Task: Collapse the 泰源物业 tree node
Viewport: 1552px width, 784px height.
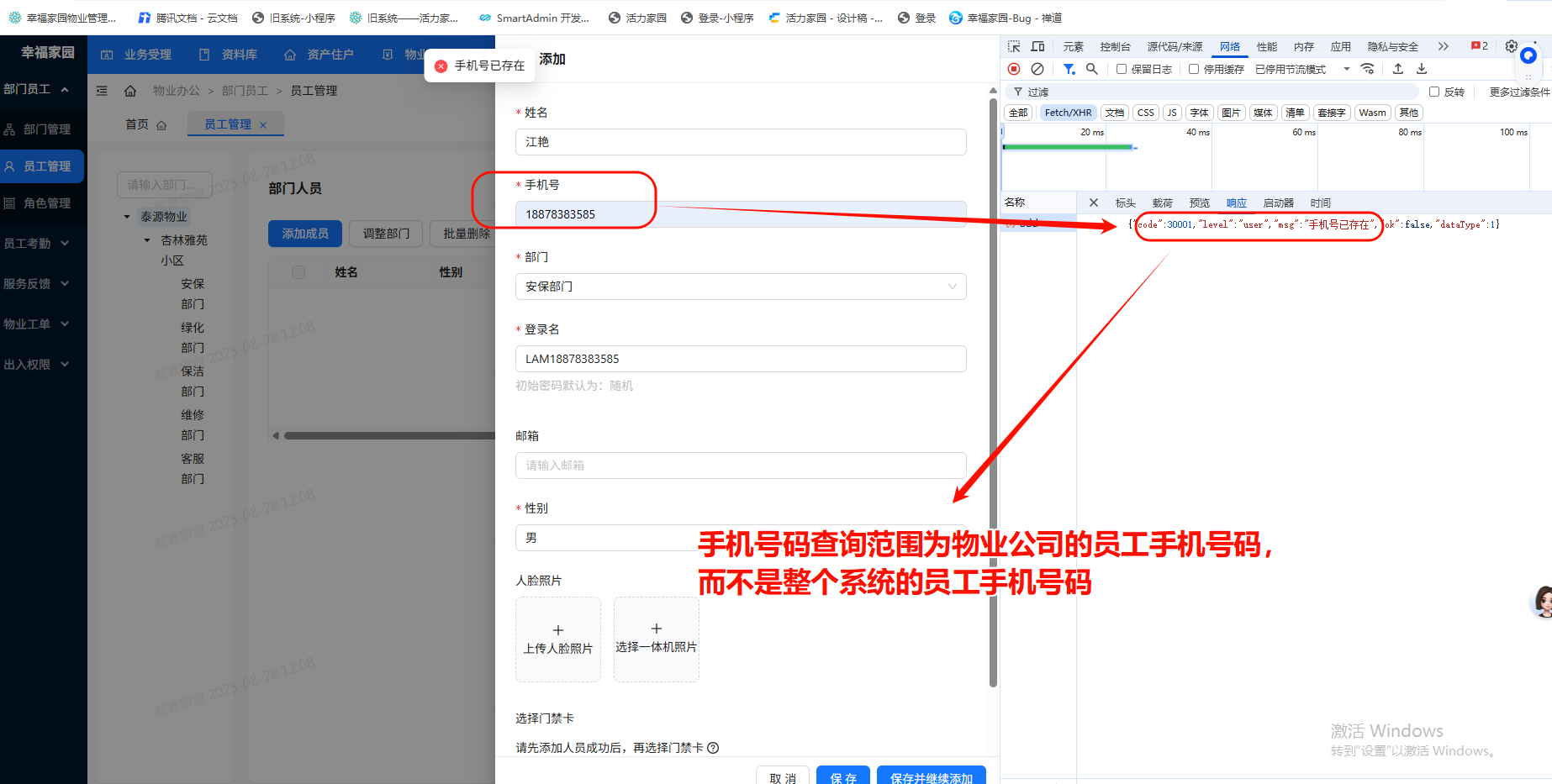Action: (128, 216)
